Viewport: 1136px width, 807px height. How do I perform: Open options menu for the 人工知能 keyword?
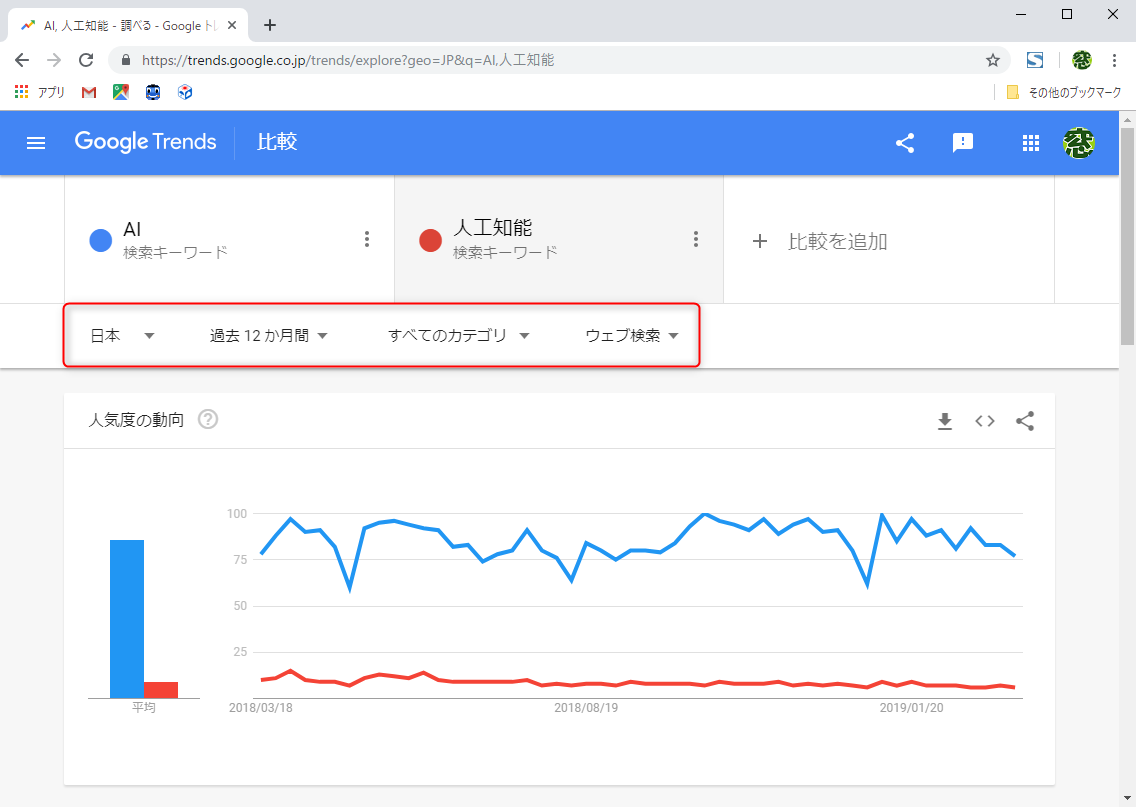tap(696, 239)
